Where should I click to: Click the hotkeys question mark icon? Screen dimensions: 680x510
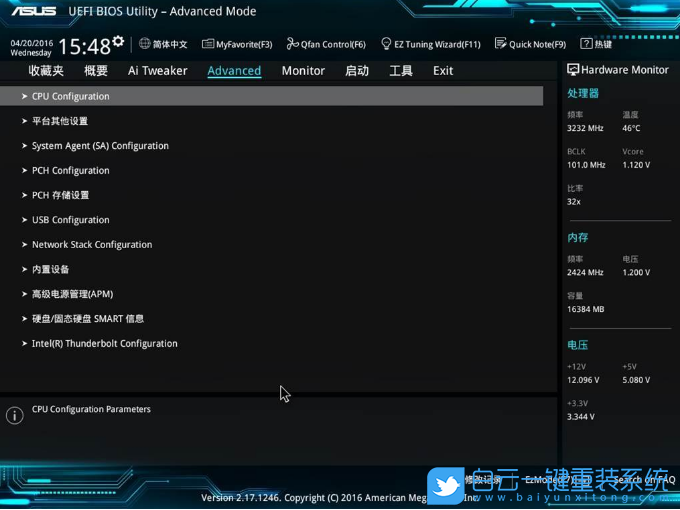tap(587, 44)
